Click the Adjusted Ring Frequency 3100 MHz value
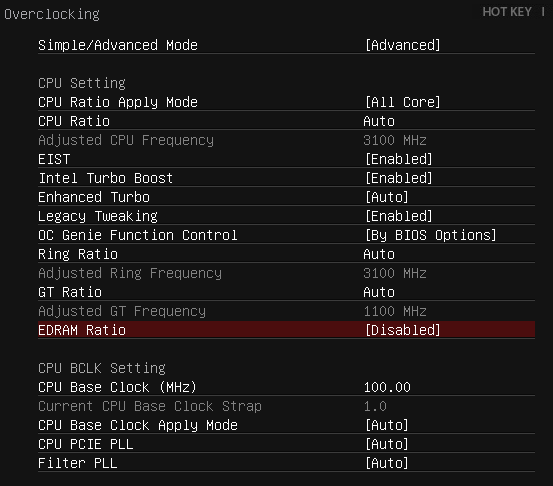This screenshot has height=486, width=553. coord(395,274)
